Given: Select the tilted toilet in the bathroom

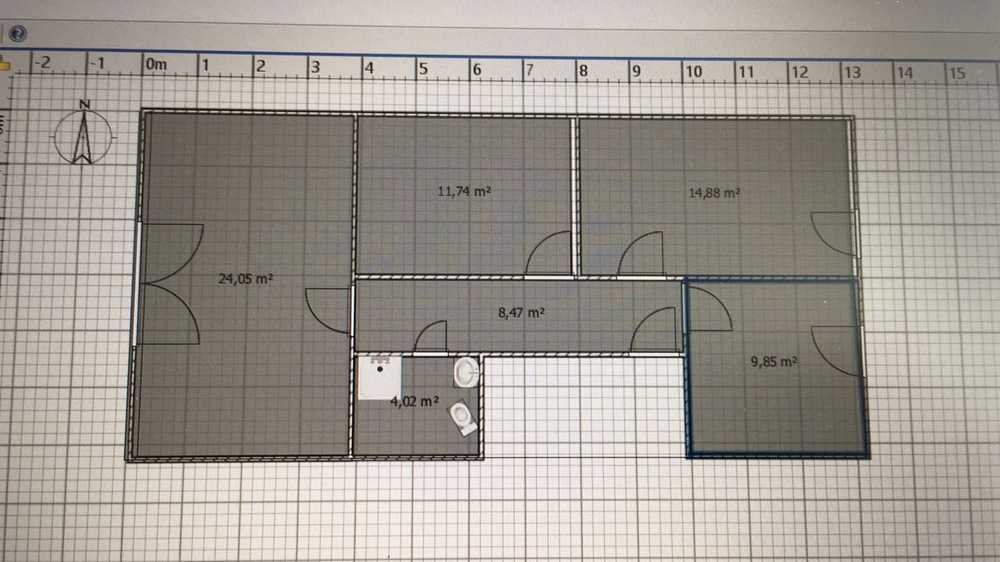Looking at the screenshot, I should (462, 416).
